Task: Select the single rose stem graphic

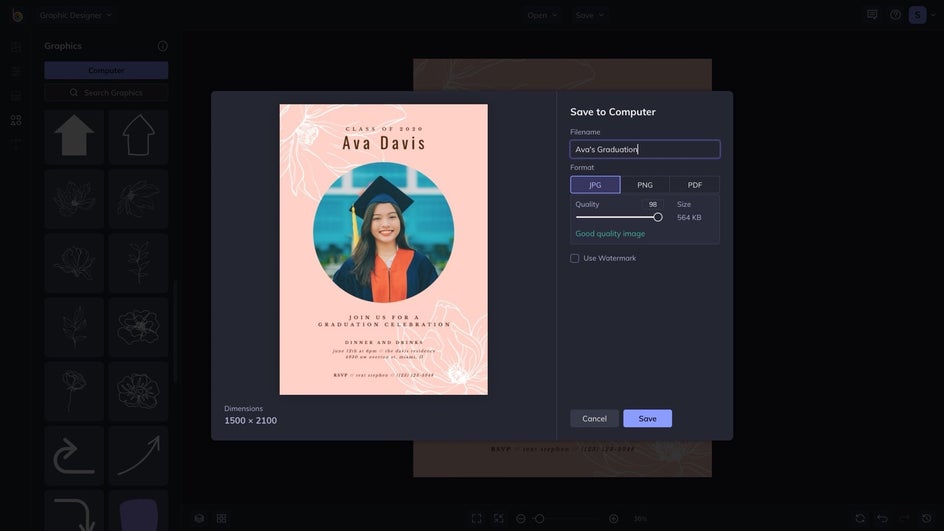Action: point(74,391)
